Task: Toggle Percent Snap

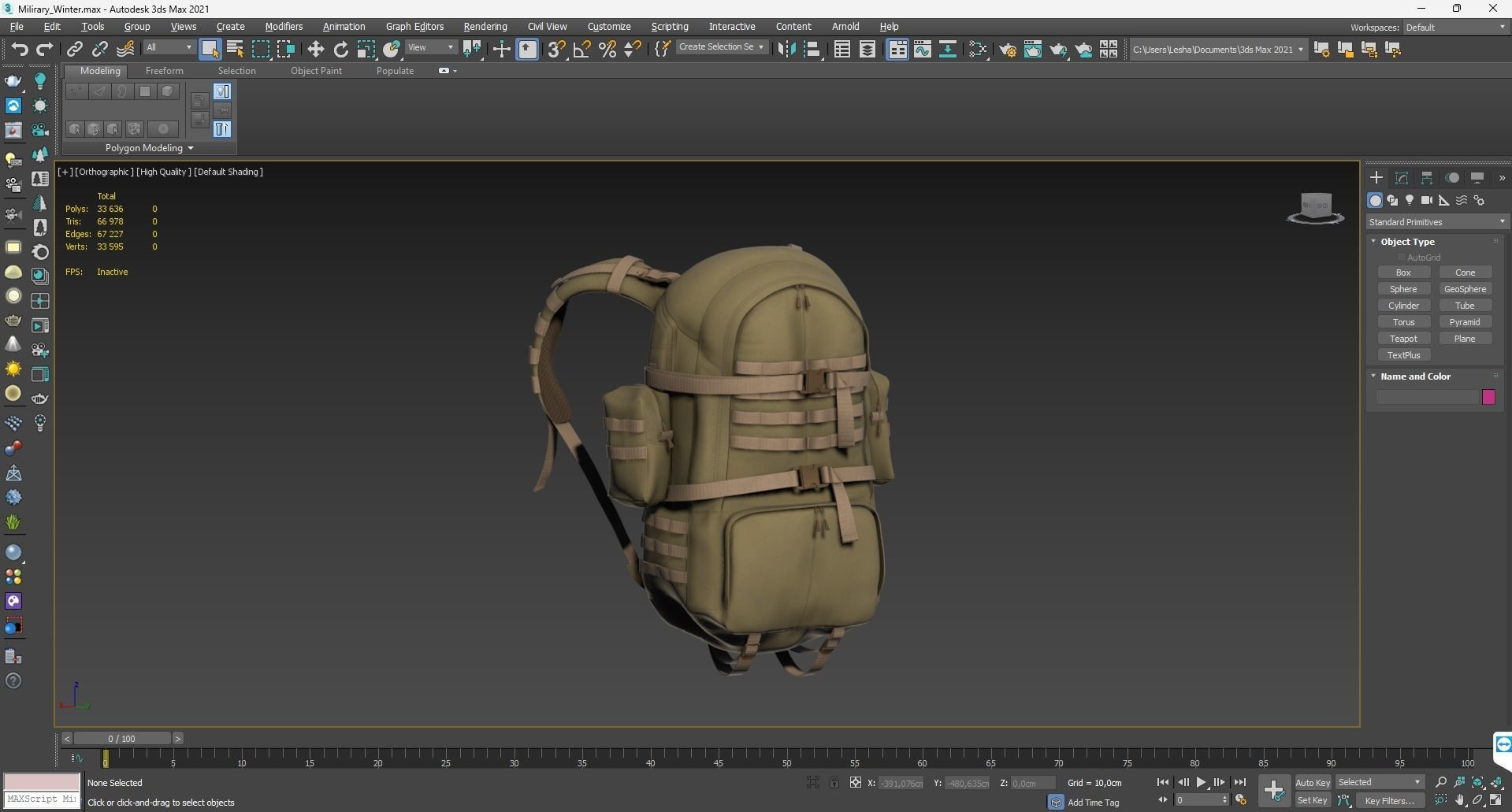Action: coord(607,50)
